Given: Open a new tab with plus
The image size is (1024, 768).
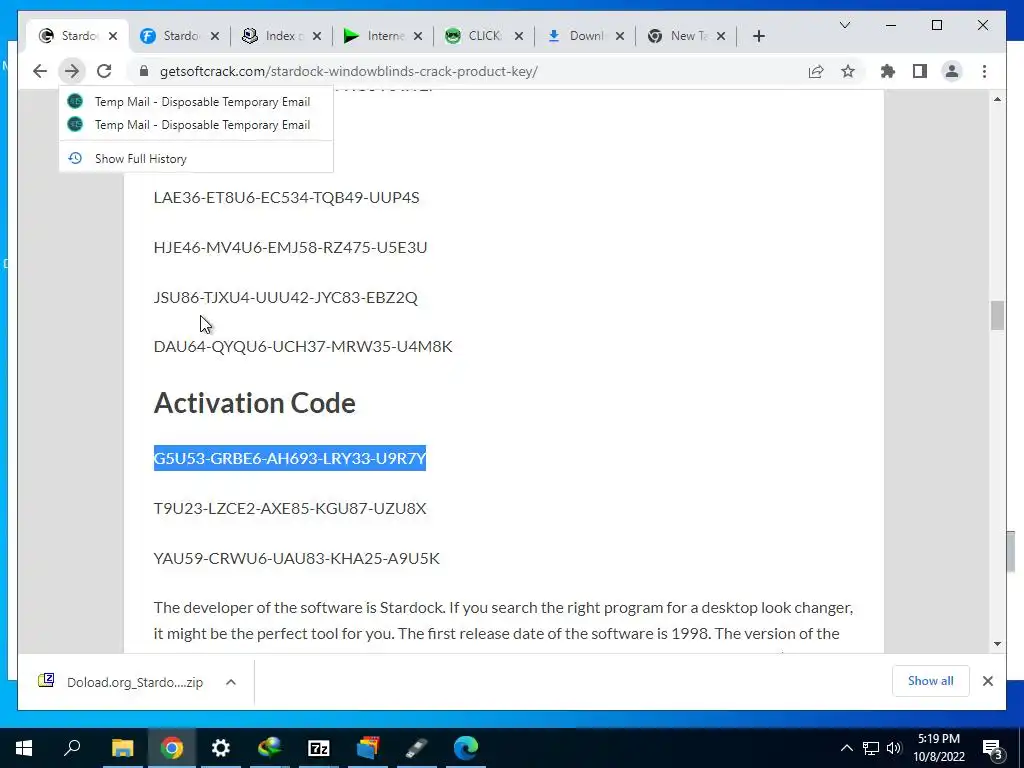Looking at the screenshot, I should [x=758, y=36].
